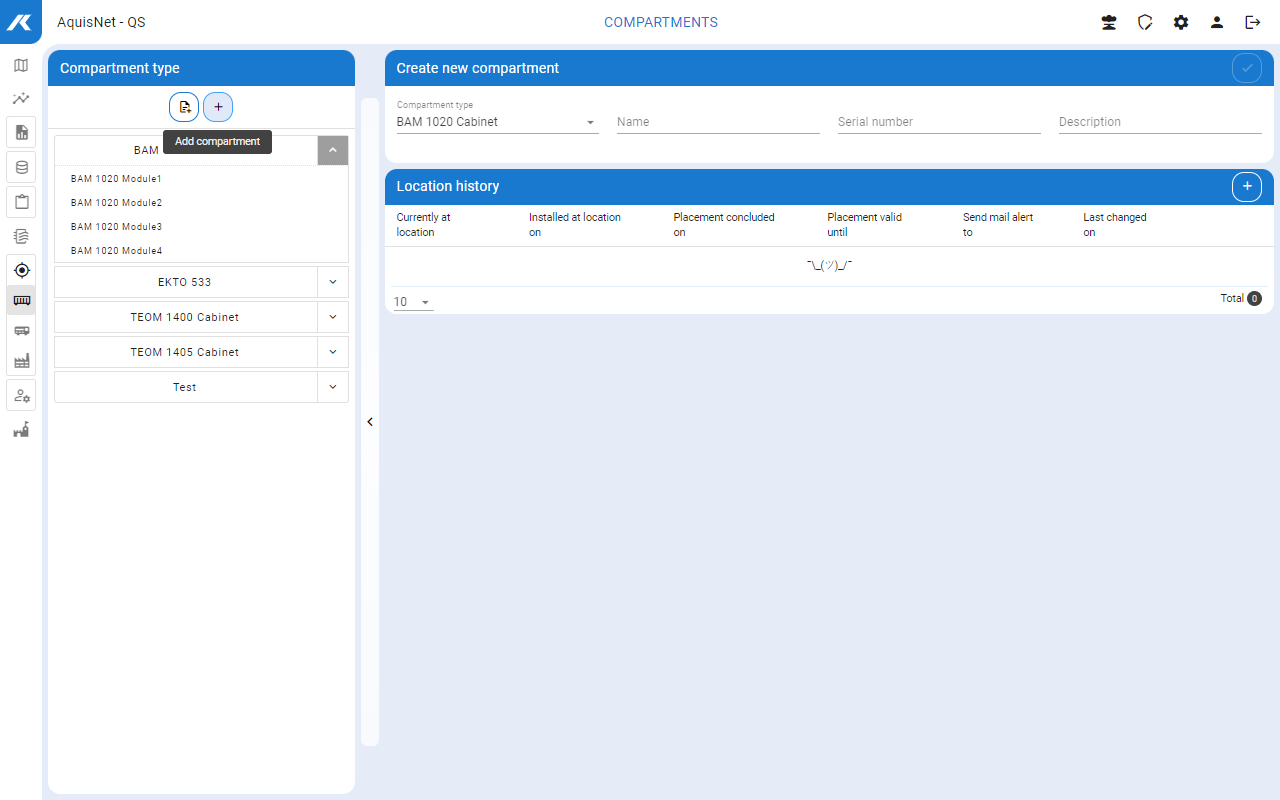This screenshot has height=800, width=1280.
Task: Click the Serial number input field
Action: [x=938, y=122]
